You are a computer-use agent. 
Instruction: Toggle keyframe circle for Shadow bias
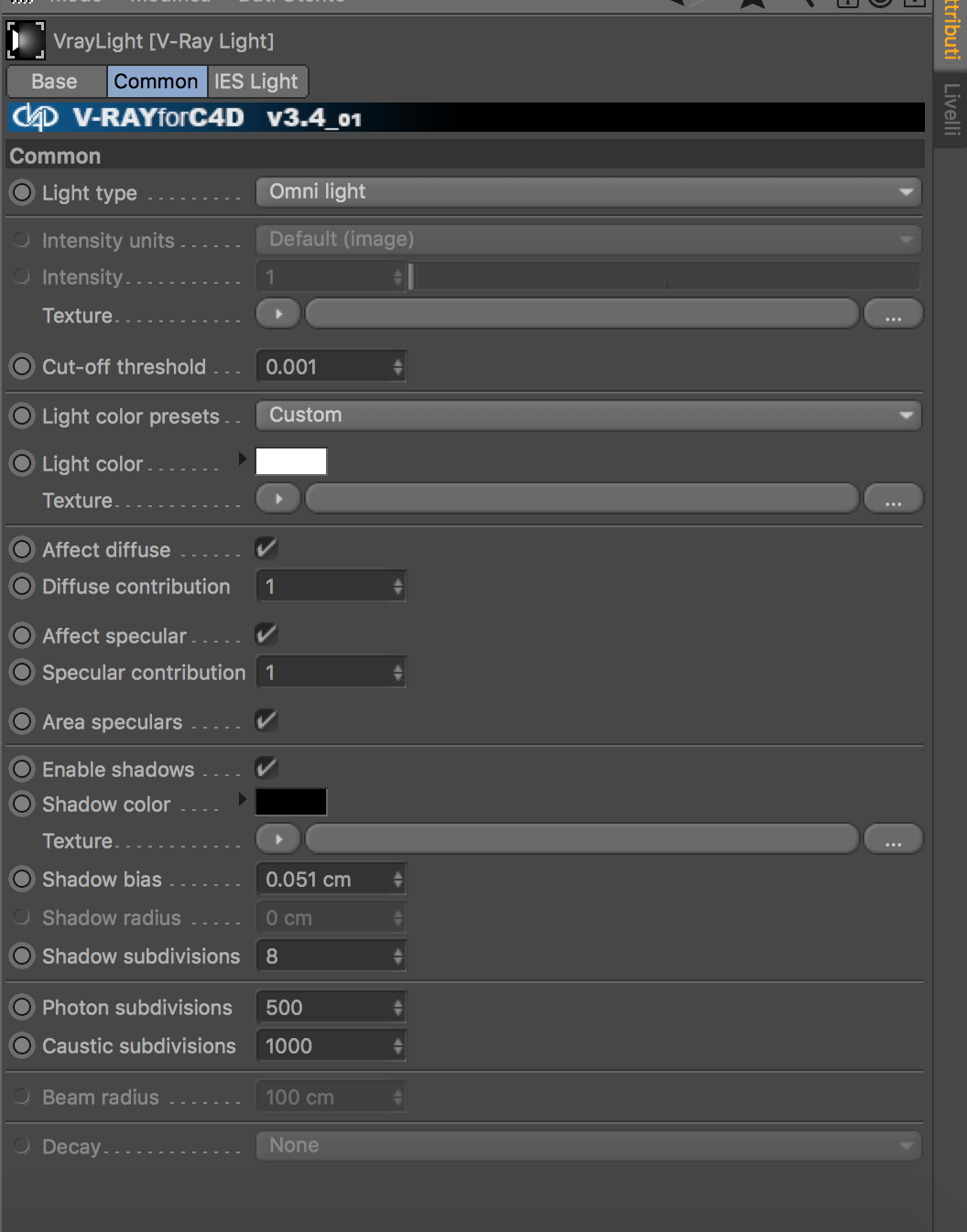coord(22,879)
